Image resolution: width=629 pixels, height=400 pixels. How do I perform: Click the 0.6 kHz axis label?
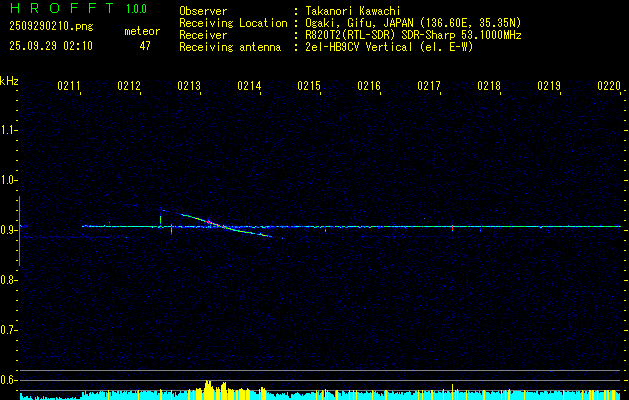8,380
